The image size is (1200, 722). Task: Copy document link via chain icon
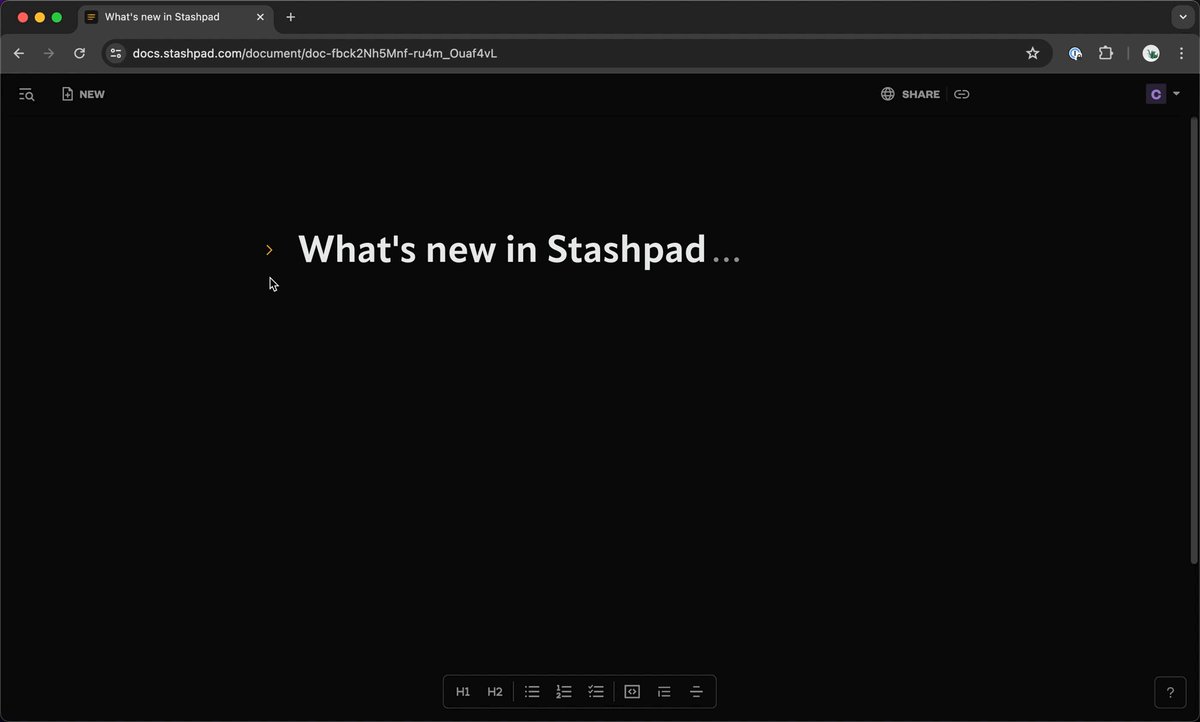point(961,94)
